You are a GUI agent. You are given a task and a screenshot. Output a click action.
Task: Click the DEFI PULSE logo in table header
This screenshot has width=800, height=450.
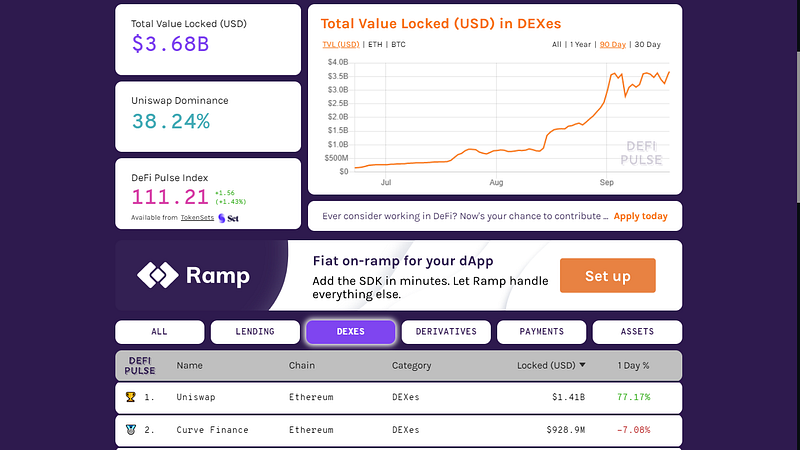pyautogui.click(x=139, y=366)
